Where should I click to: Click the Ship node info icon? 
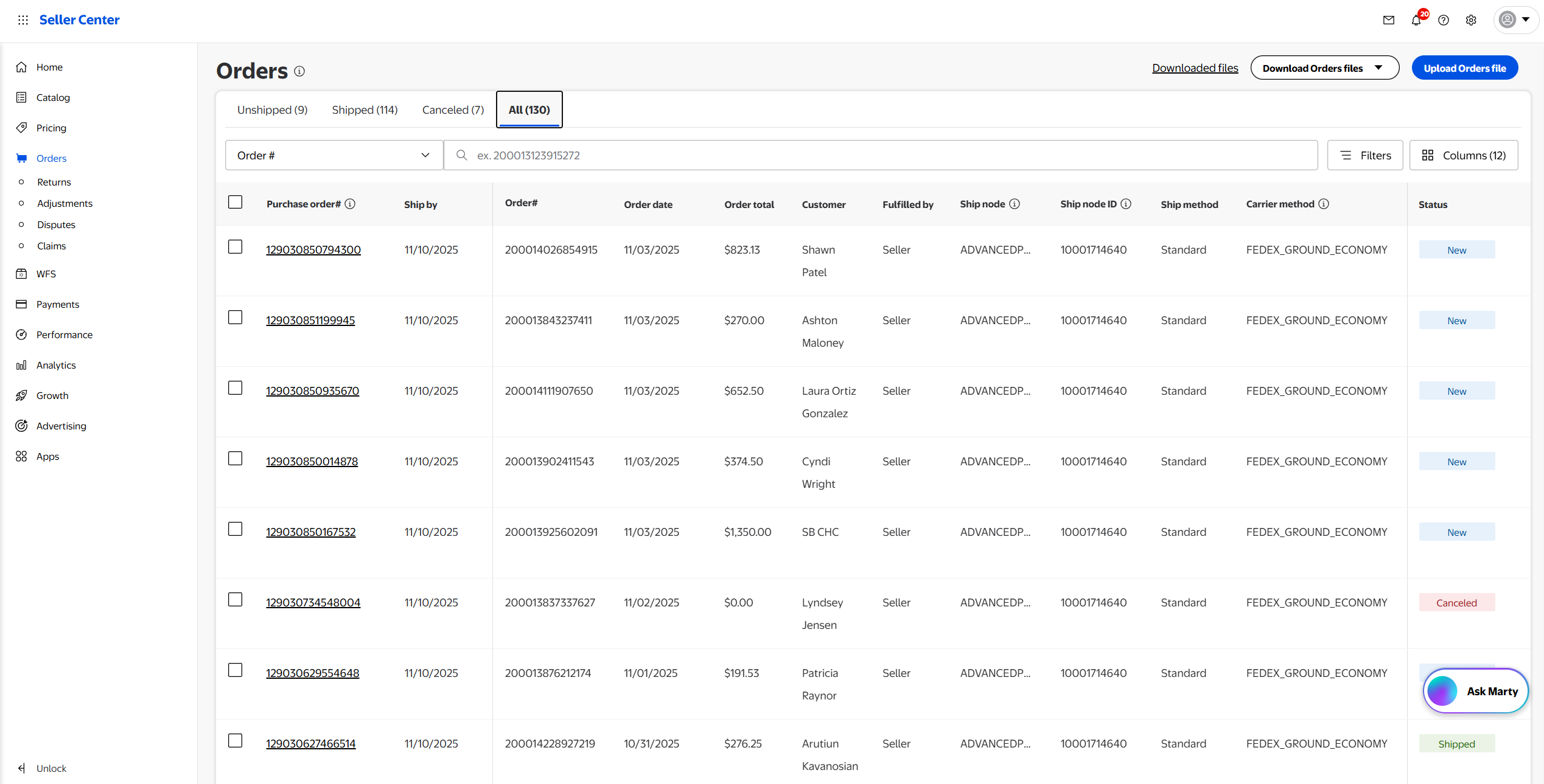tap(1015, 204)
